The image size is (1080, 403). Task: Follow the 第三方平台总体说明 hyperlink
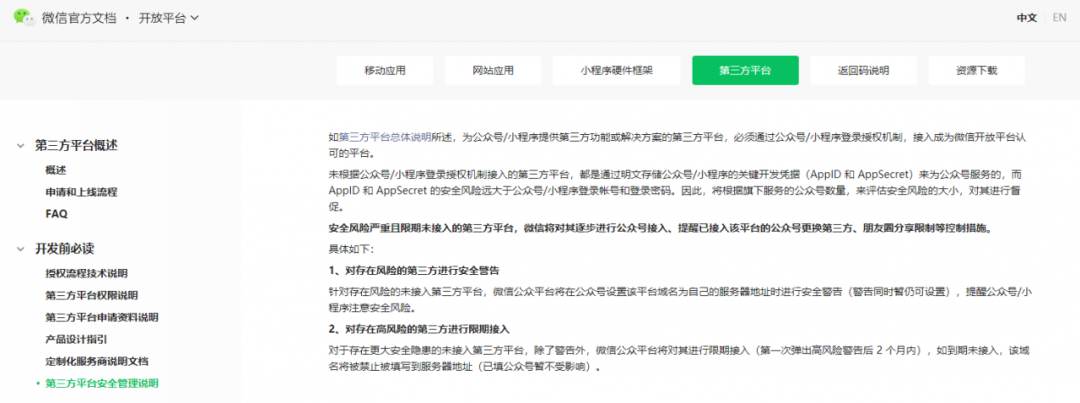pos(384,137)
